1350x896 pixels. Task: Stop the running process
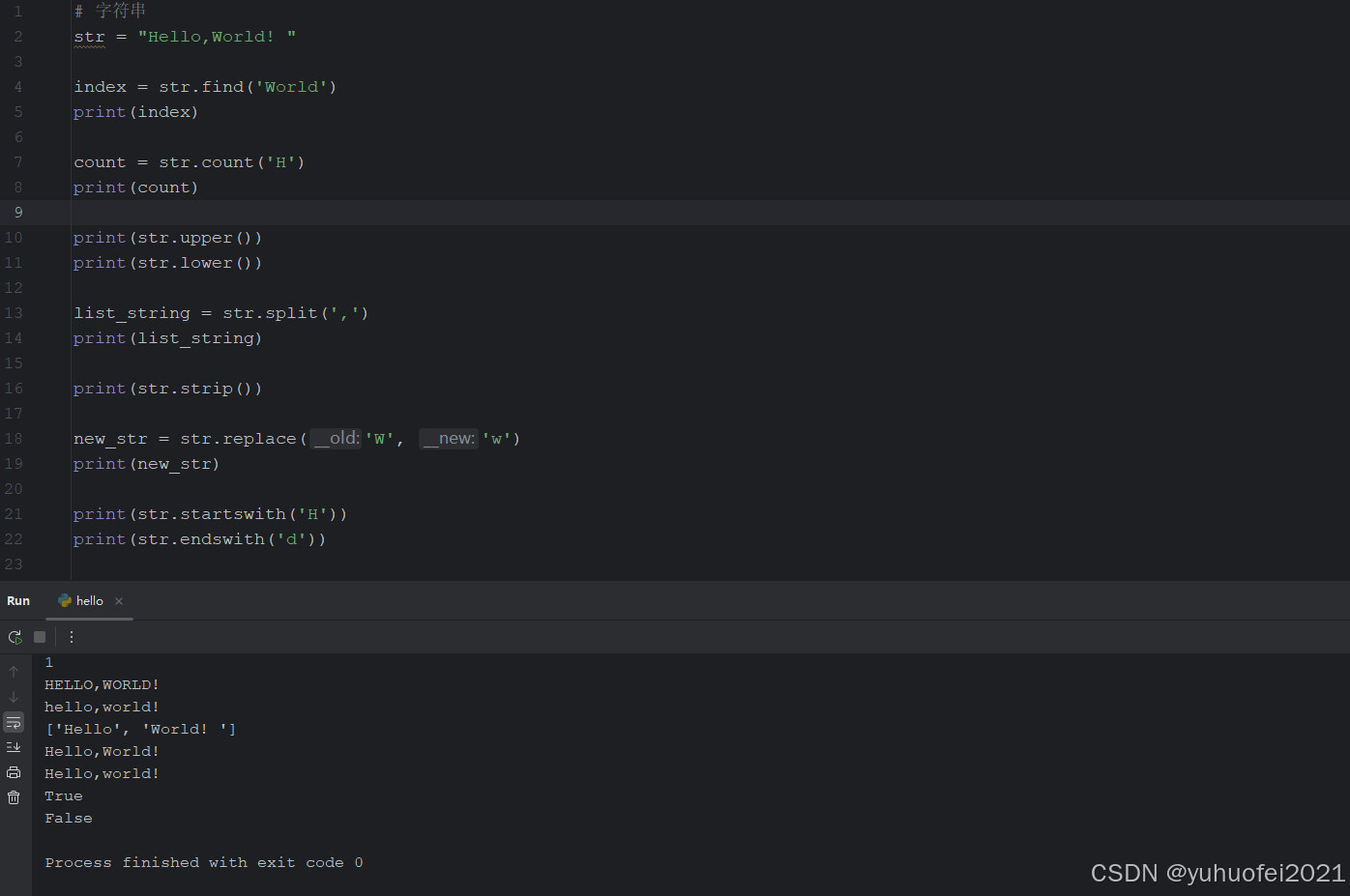click(x=40, y=637)
